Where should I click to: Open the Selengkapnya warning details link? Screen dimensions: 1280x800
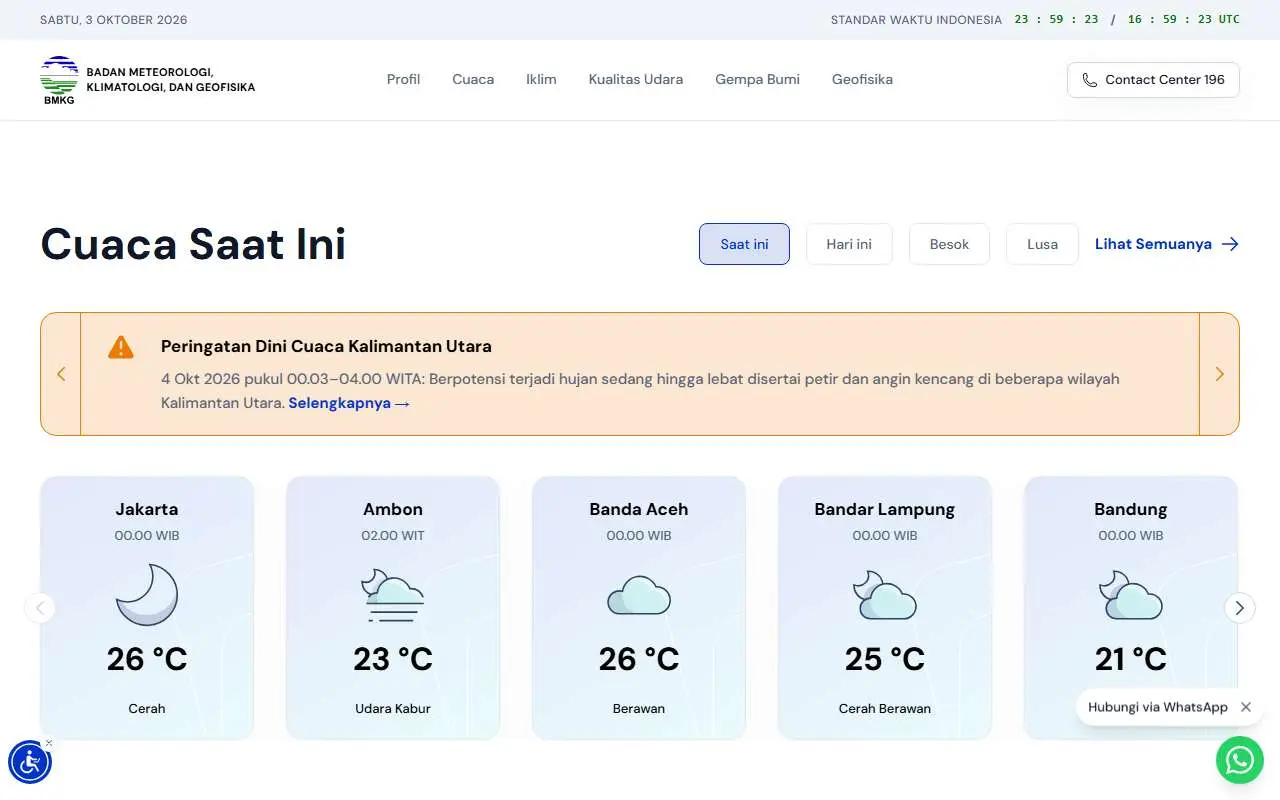point(349,403)
